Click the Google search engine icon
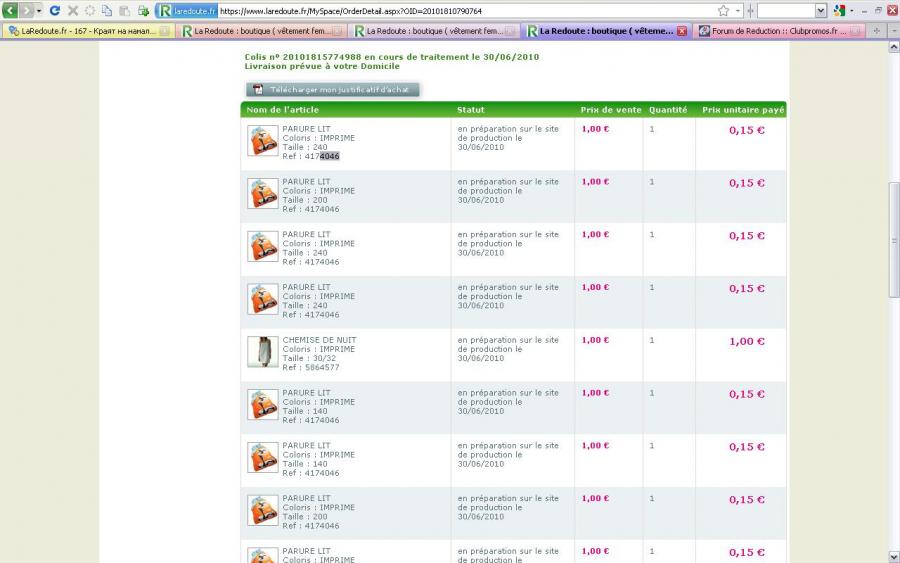 (x=838, y=10)
